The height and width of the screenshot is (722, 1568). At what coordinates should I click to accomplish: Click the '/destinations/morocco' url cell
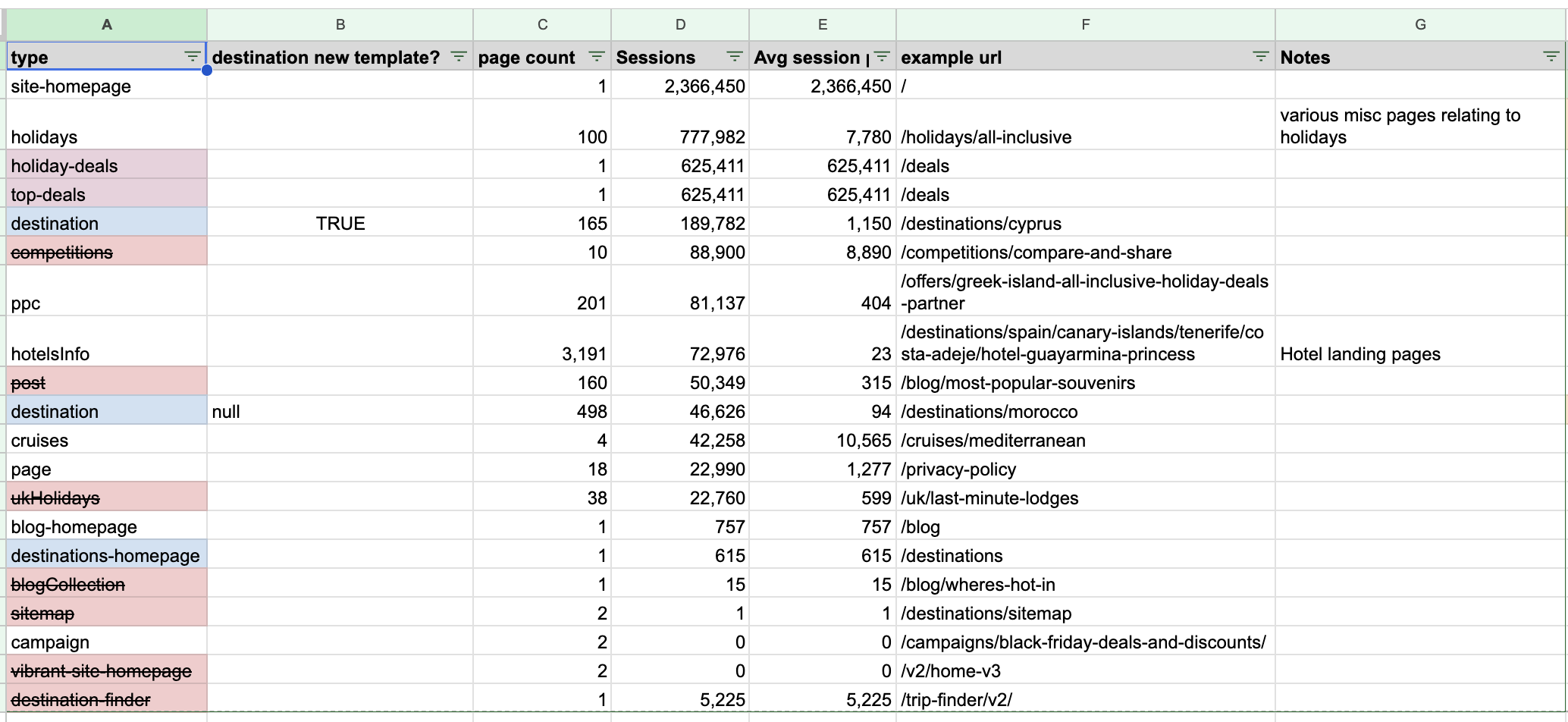pos(1086,411)
